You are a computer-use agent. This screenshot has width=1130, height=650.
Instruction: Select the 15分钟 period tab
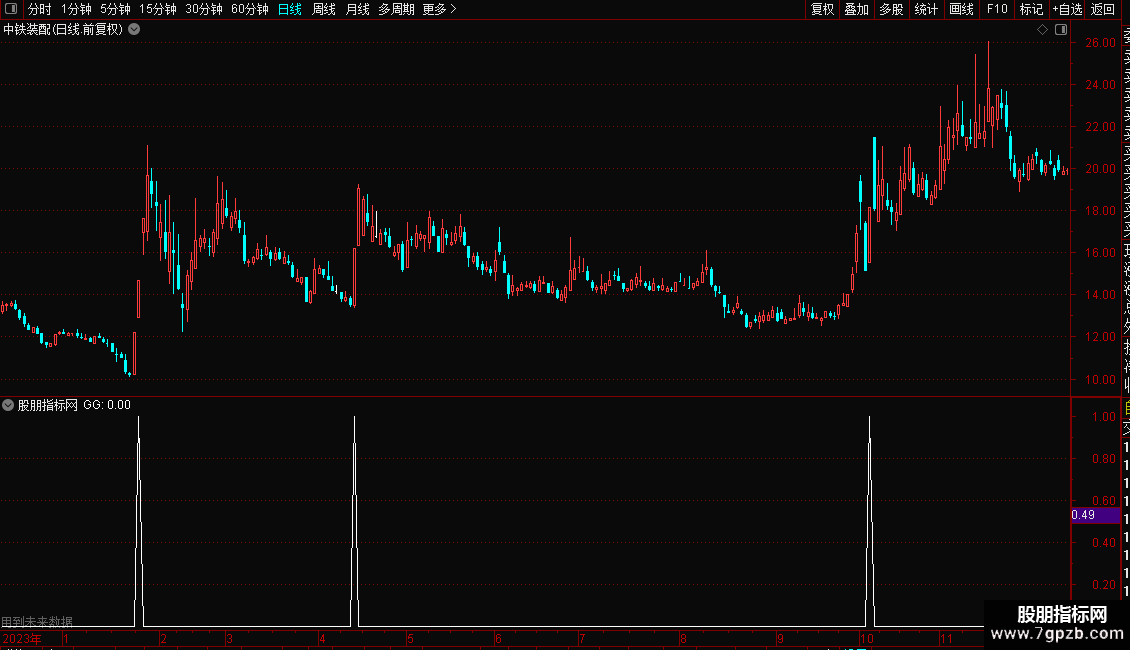[x=157, y=9]
